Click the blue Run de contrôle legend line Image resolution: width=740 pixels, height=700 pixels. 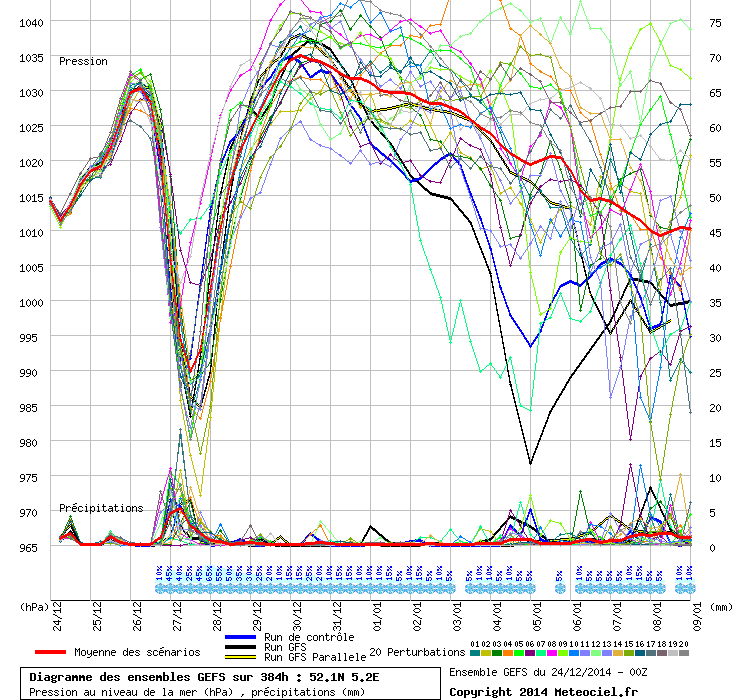coord(241,637)
